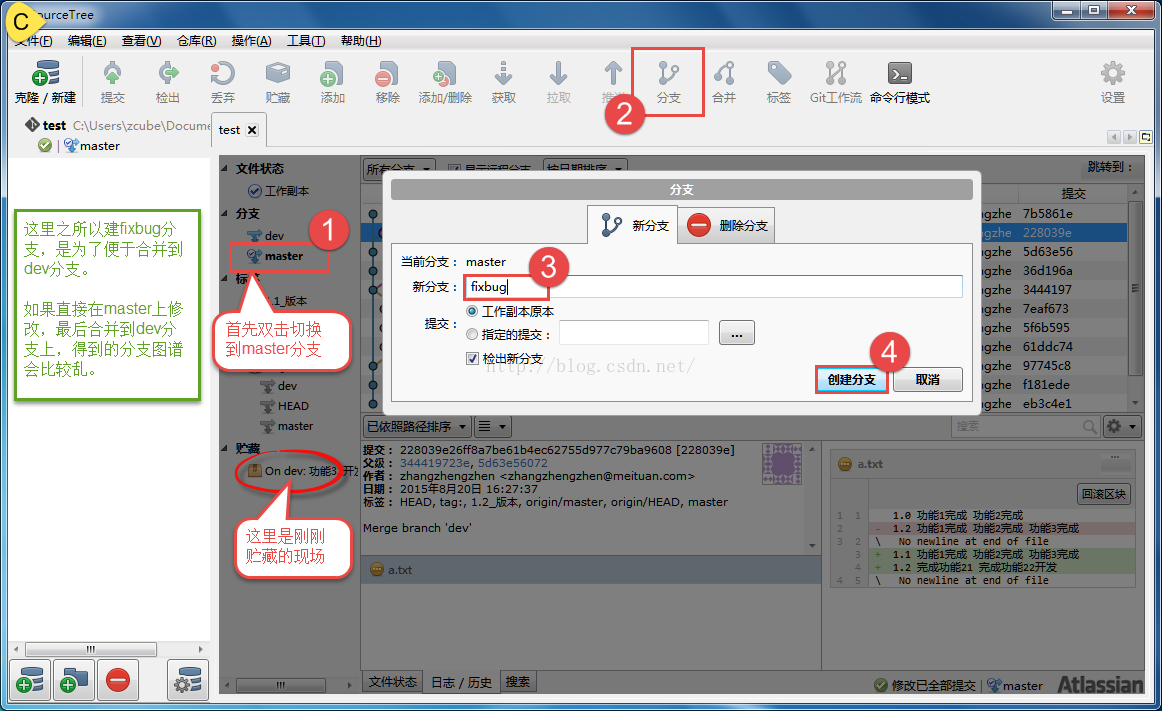Select the Working copy (工作副本) tree item
The height and width of the screenshot is (711, 1162).
[x=287, y=191]
